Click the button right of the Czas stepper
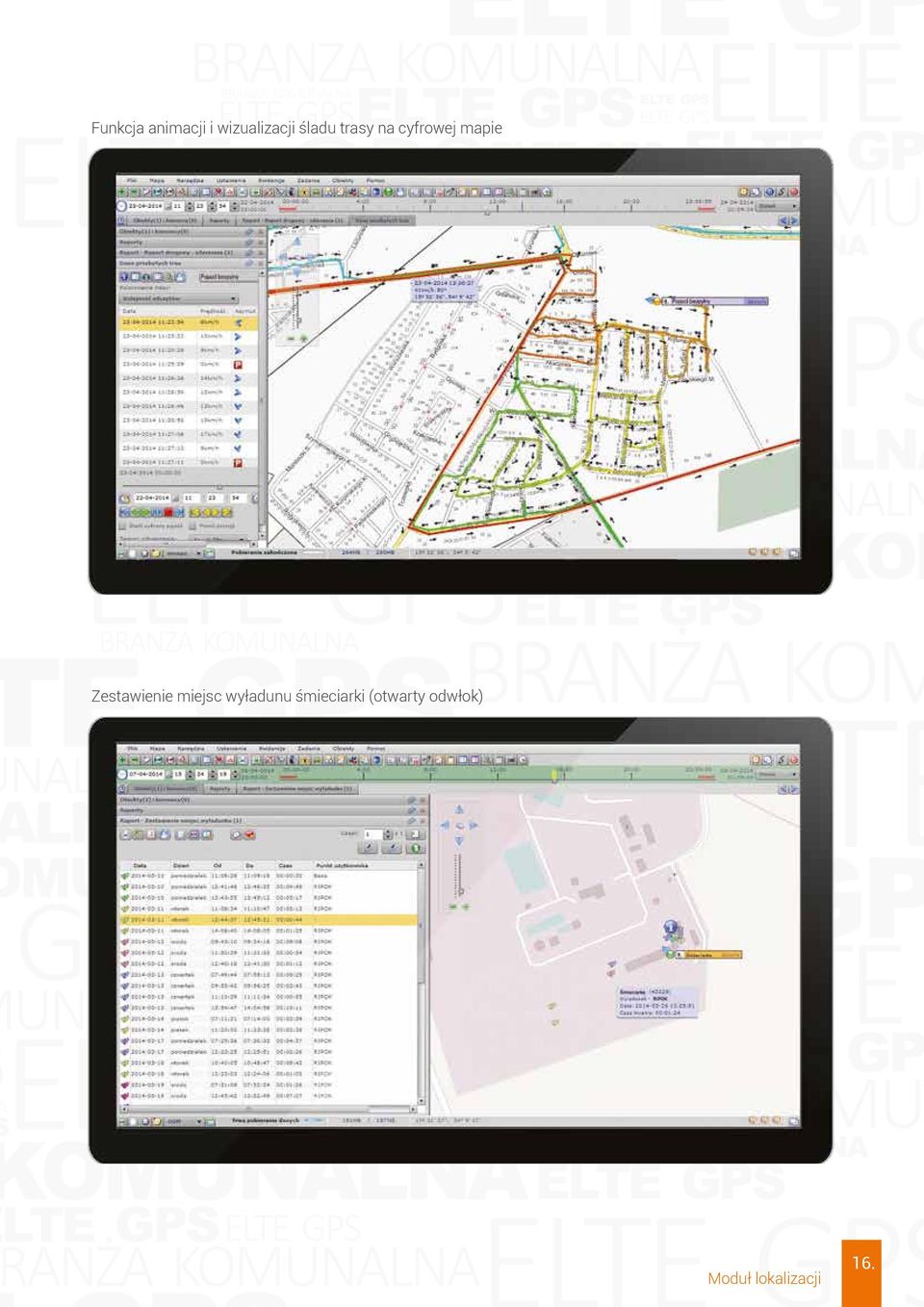This screenshot has height=1307, width=924. [x=415, y=834]
